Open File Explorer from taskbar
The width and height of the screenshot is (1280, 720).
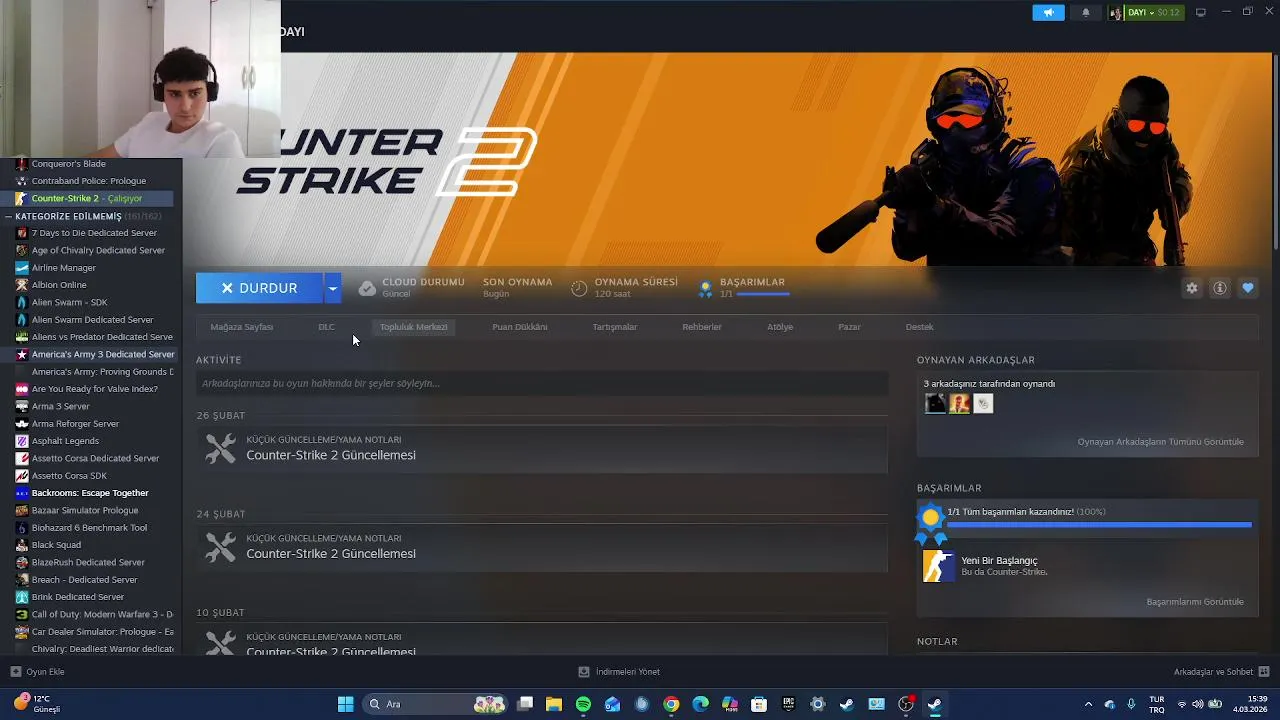coord(554,704)
